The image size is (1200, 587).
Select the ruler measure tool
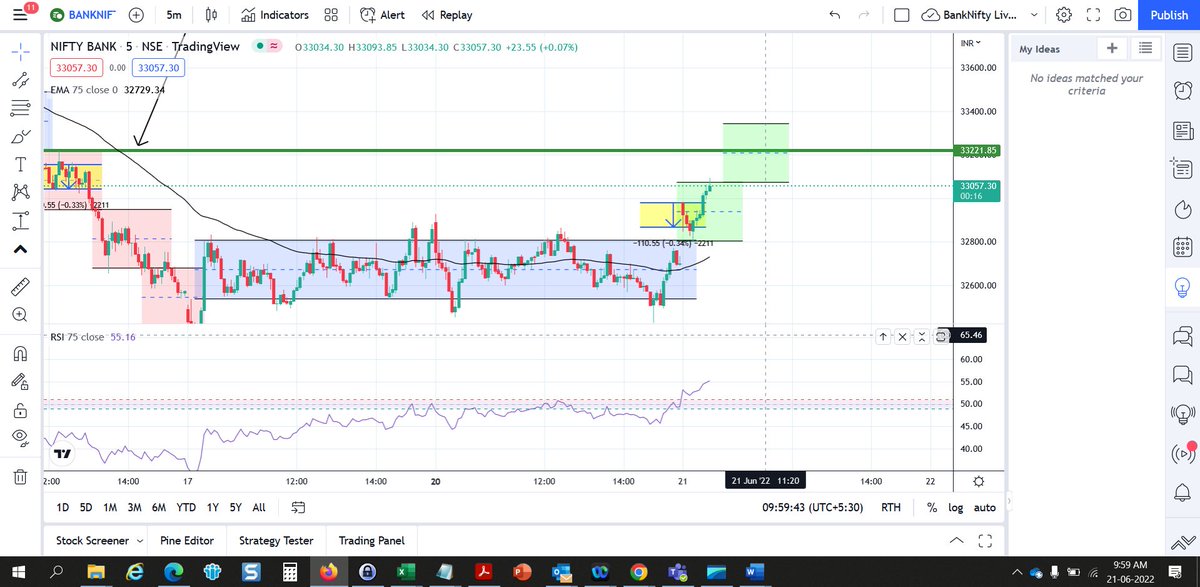[x=20, y=287]
